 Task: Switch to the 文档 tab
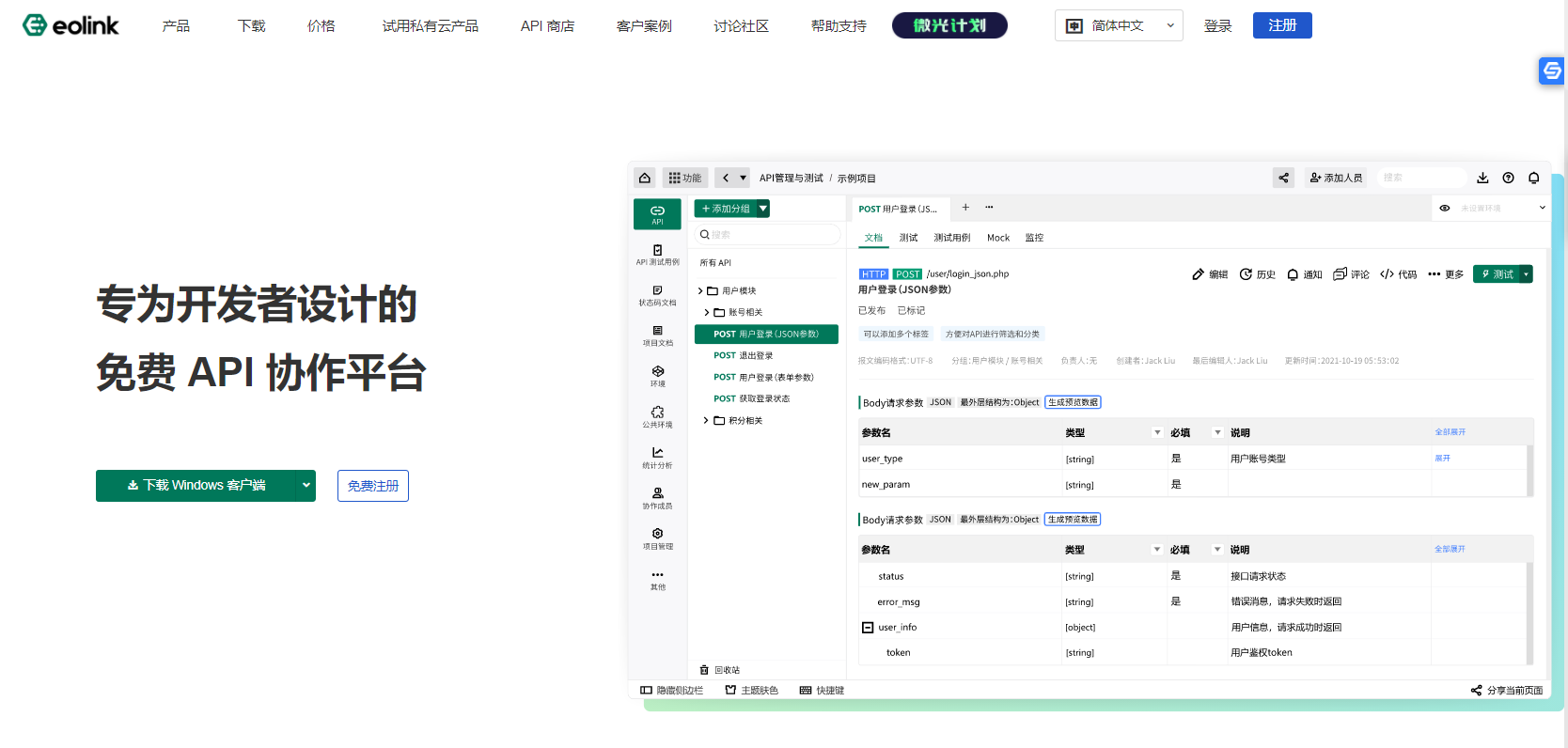pyautogui.click(x=873, y=238)
